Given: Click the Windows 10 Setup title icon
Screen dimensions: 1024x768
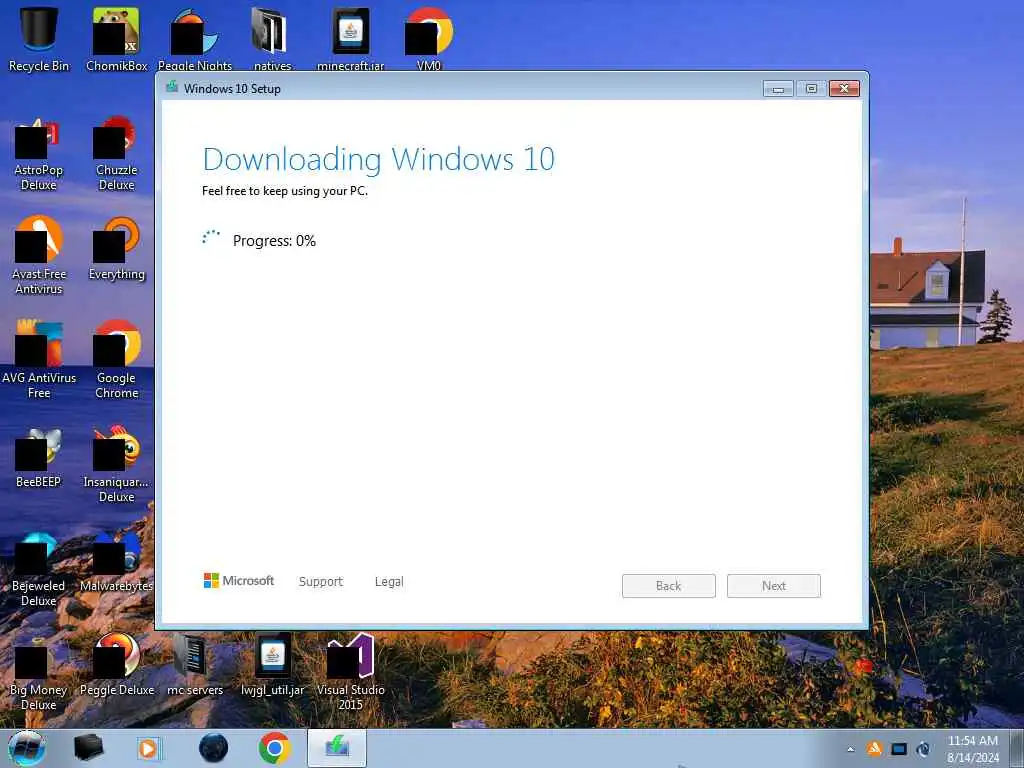Looking at the screenshot, I should [172, 87].
